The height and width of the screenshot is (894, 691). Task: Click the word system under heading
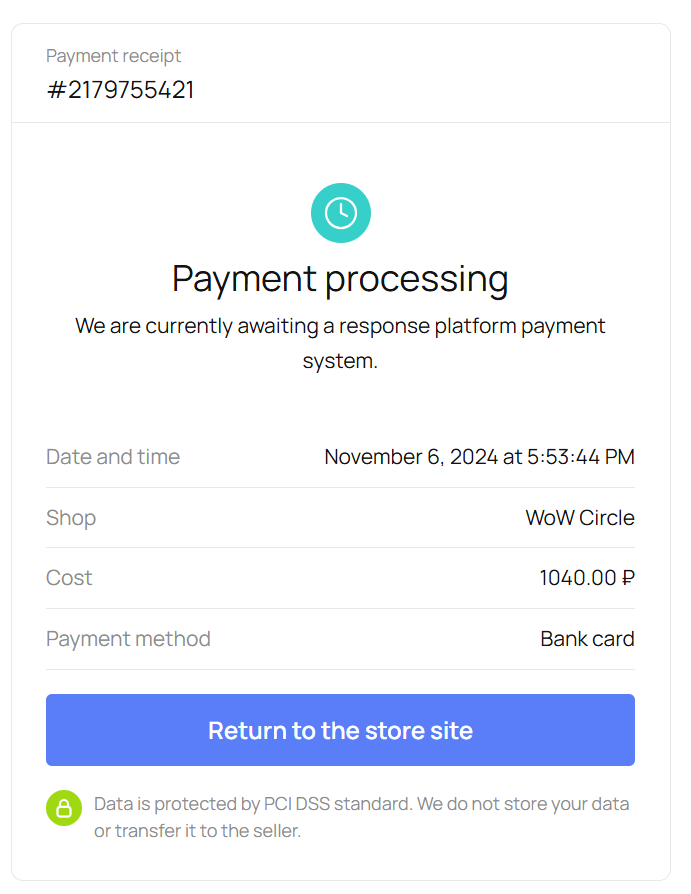(x=340, y=361)
